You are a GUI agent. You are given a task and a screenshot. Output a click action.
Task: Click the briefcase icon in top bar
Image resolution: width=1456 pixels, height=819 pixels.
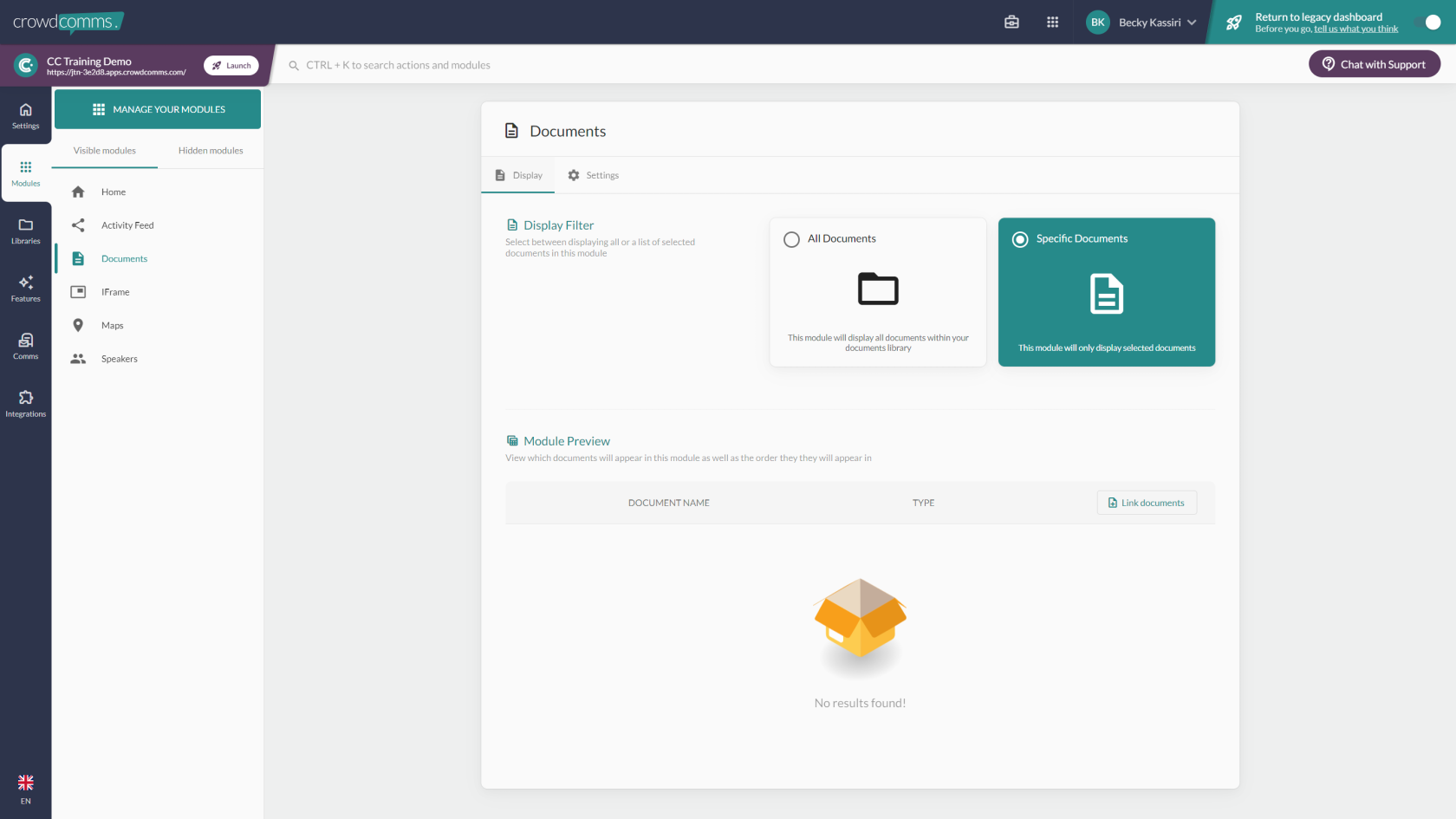[x=1011, y=23]
